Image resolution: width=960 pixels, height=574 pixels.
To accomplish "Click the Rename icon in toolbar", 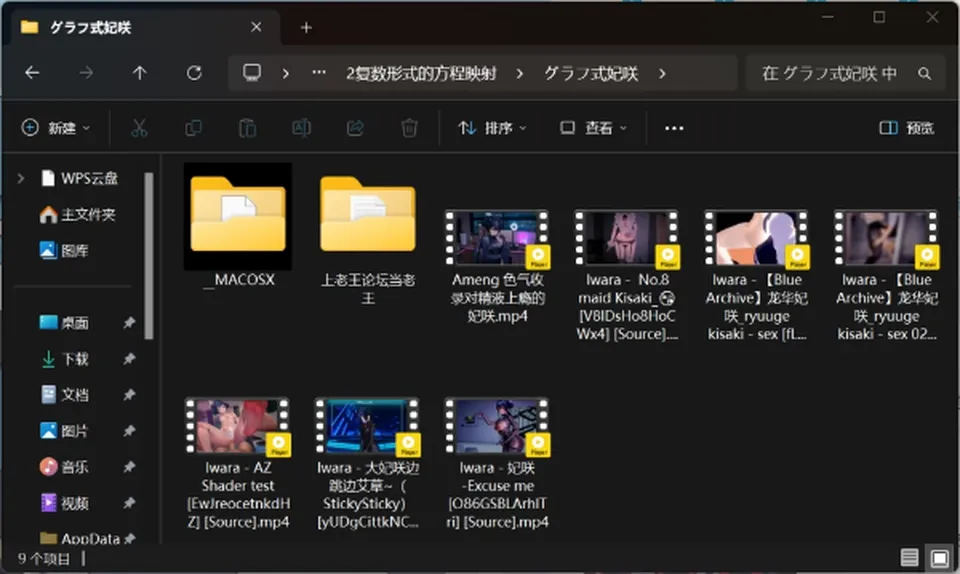I will (301, 128).
